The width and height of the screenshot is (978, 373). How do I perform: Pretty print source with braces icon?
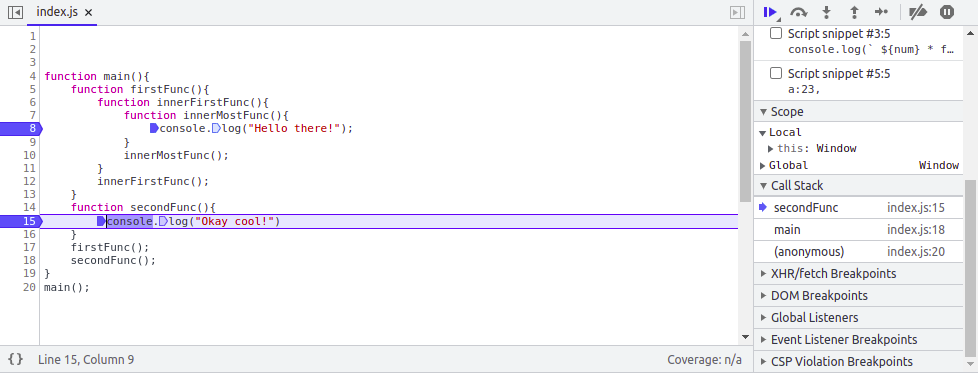click(x=16, y=359)
